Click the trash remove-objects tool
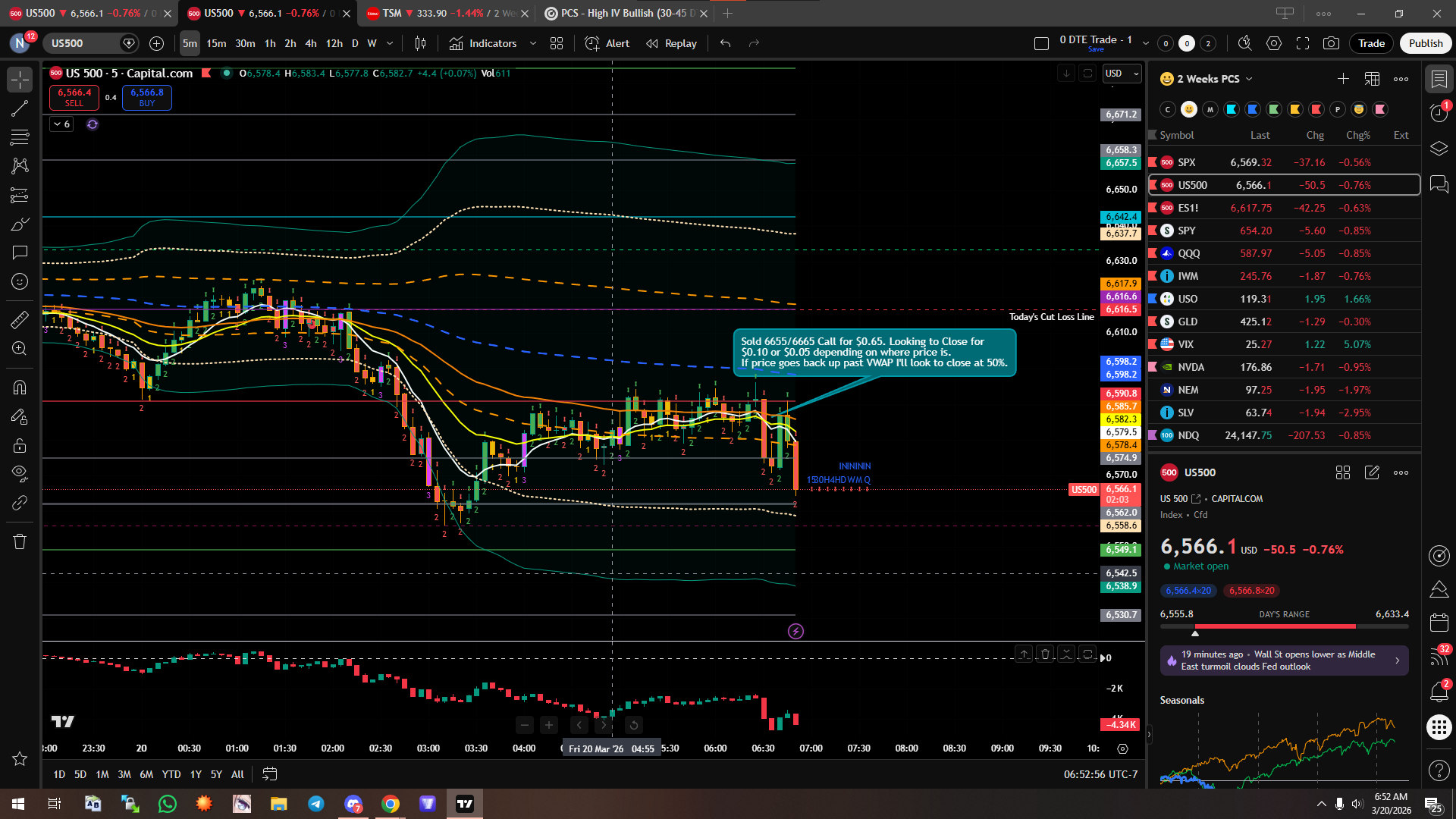Image resolution: width=1456 pixels, height=819 pixels. pos(20,541)
